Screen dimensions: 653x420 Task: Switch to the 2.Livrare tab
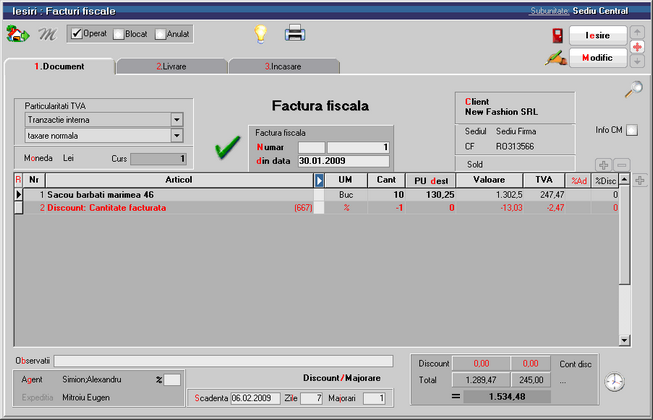[172, 67]
